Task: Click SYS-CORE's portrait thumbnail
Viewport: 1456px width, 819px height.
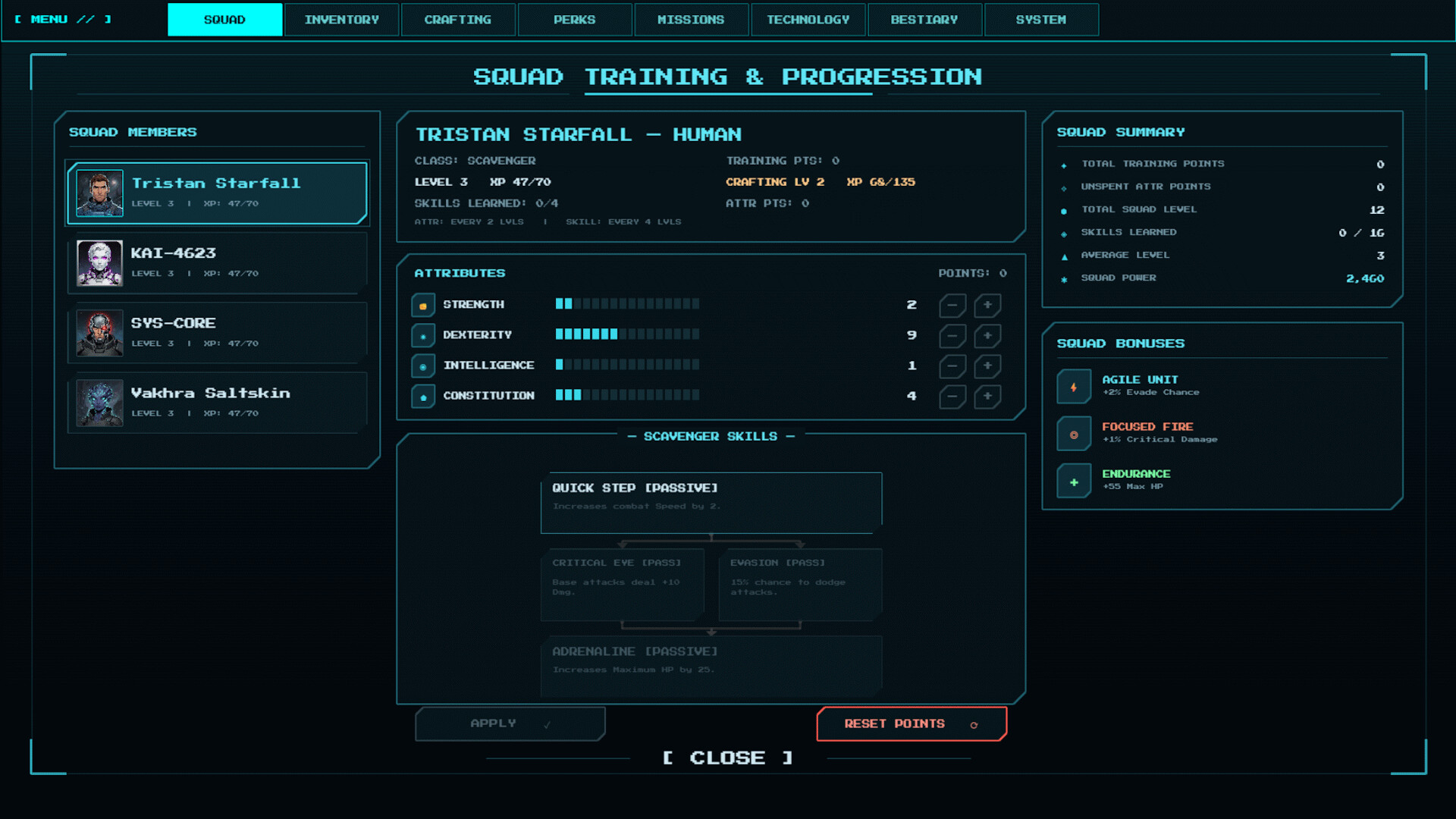Action: [x=99, y=333]
